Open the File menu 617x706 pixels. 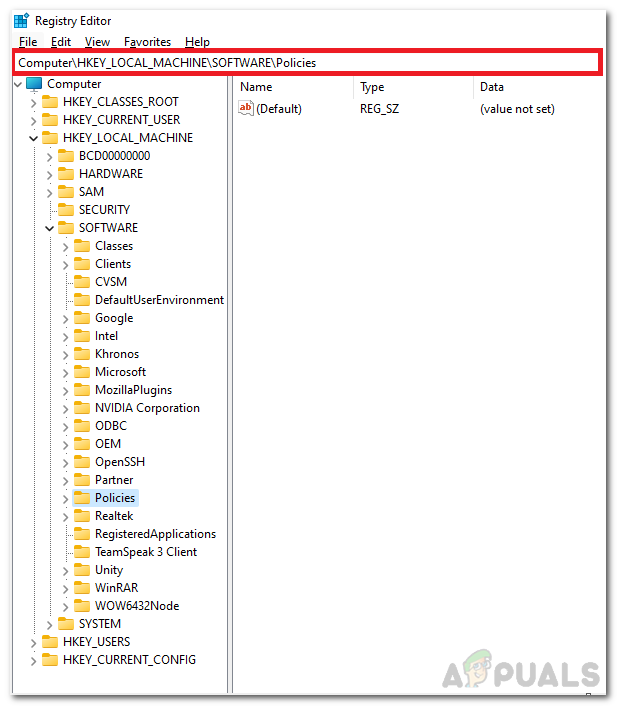(x=28, y=42)
